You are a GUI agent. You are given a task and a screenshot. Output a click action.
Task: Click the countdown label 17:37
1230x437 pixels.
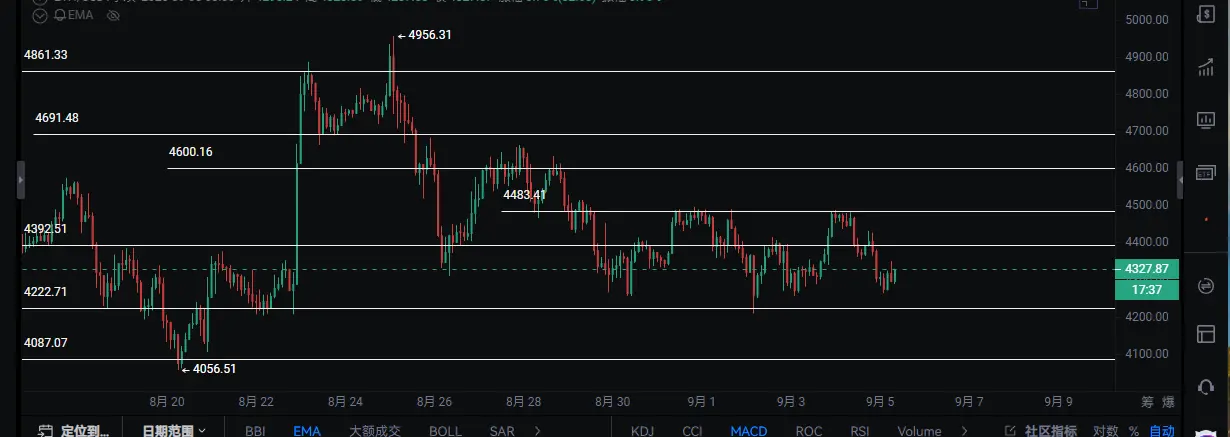click(1146, 289)
